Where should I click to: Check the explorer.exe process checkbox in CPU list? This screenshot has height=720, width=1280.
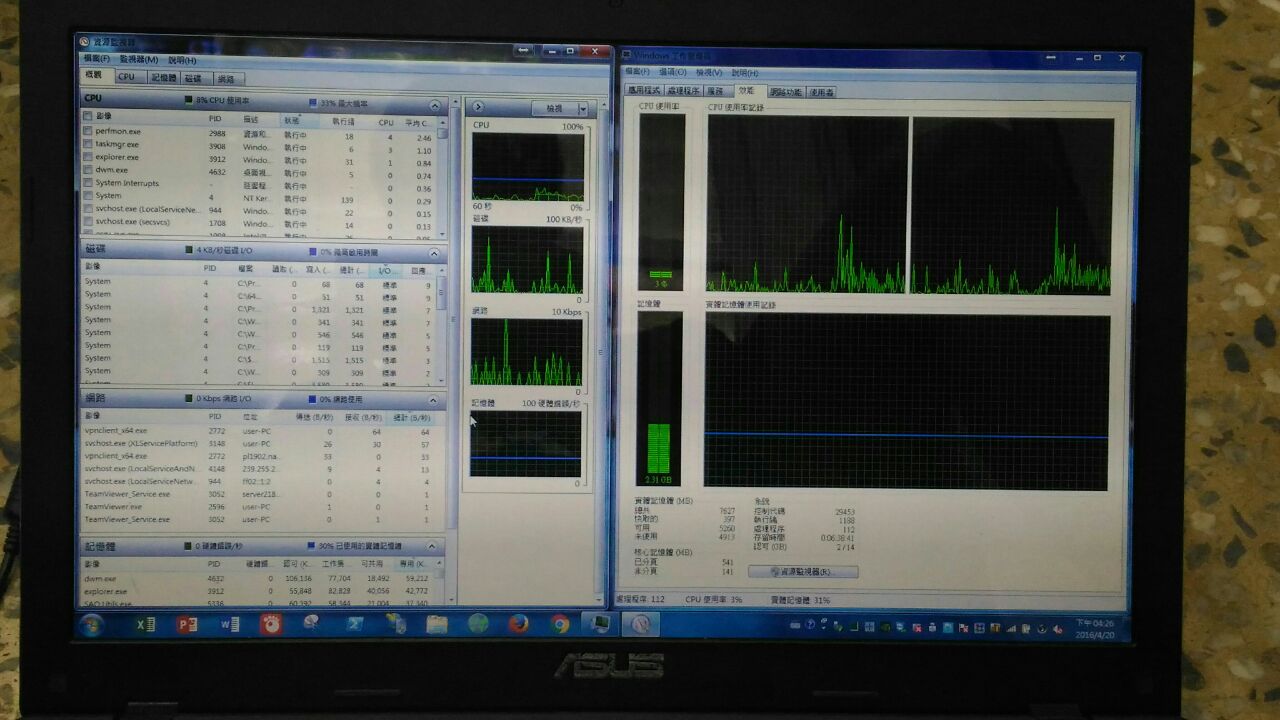click(x=88, y=157)
